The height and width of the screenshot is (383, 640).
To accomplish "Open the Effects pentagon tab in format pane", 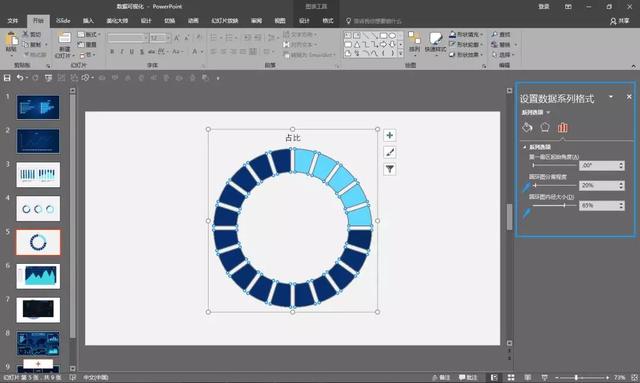I will 545,127.
